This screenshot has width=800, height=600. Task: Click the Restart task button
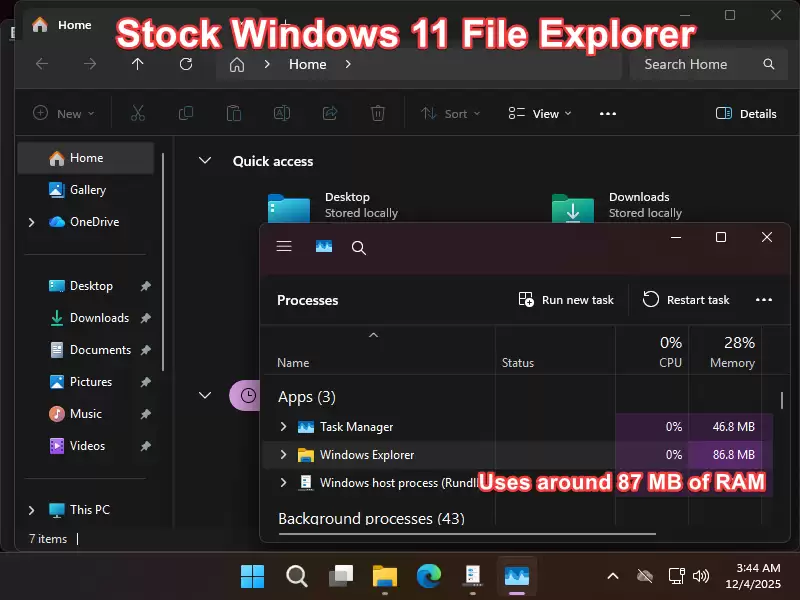click(x=688, y=299)
